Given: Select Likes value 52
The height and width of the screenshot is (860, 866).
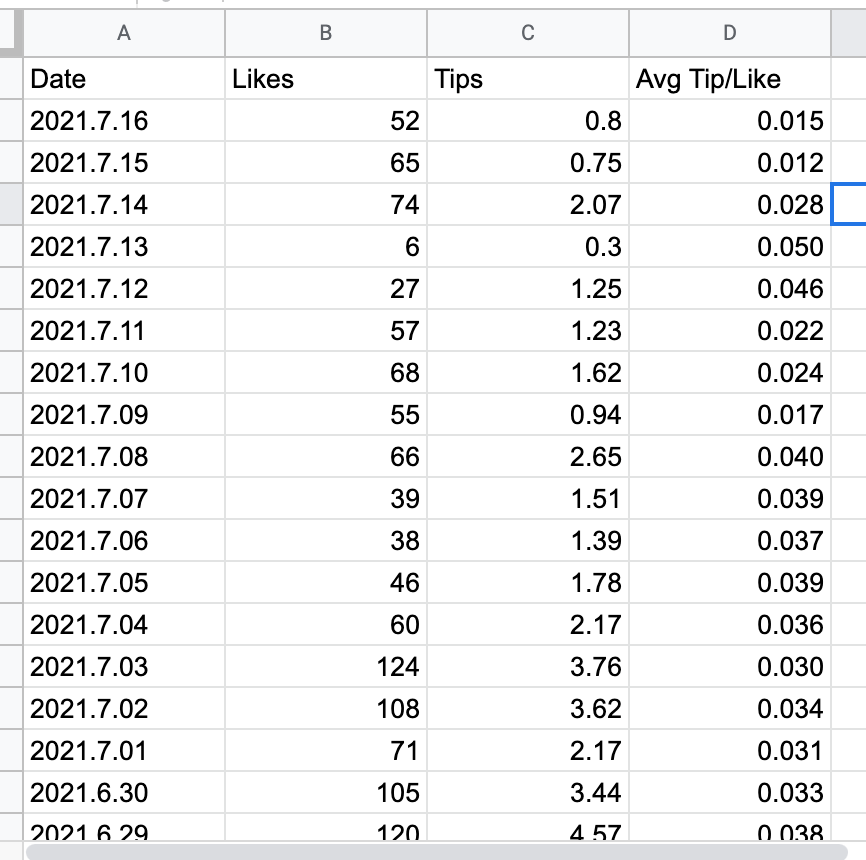Looking at the screenshot, I should tap(326, 120).
